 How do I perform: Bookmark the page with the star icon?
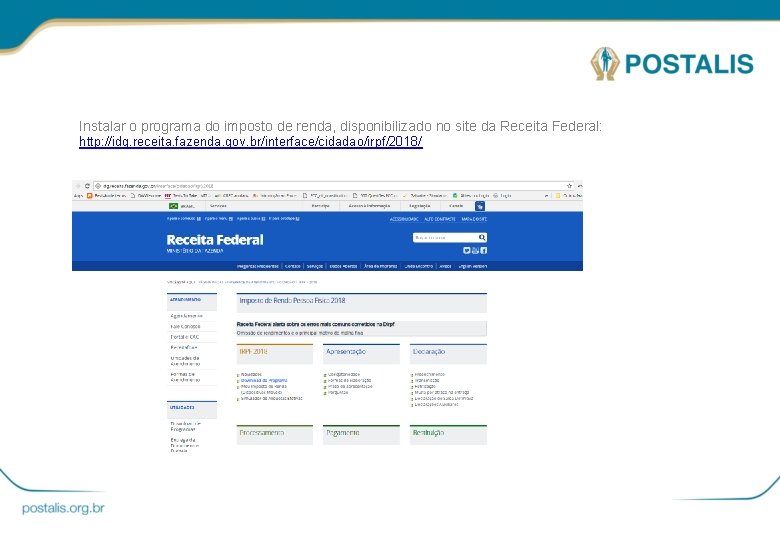tap(570, 186)
